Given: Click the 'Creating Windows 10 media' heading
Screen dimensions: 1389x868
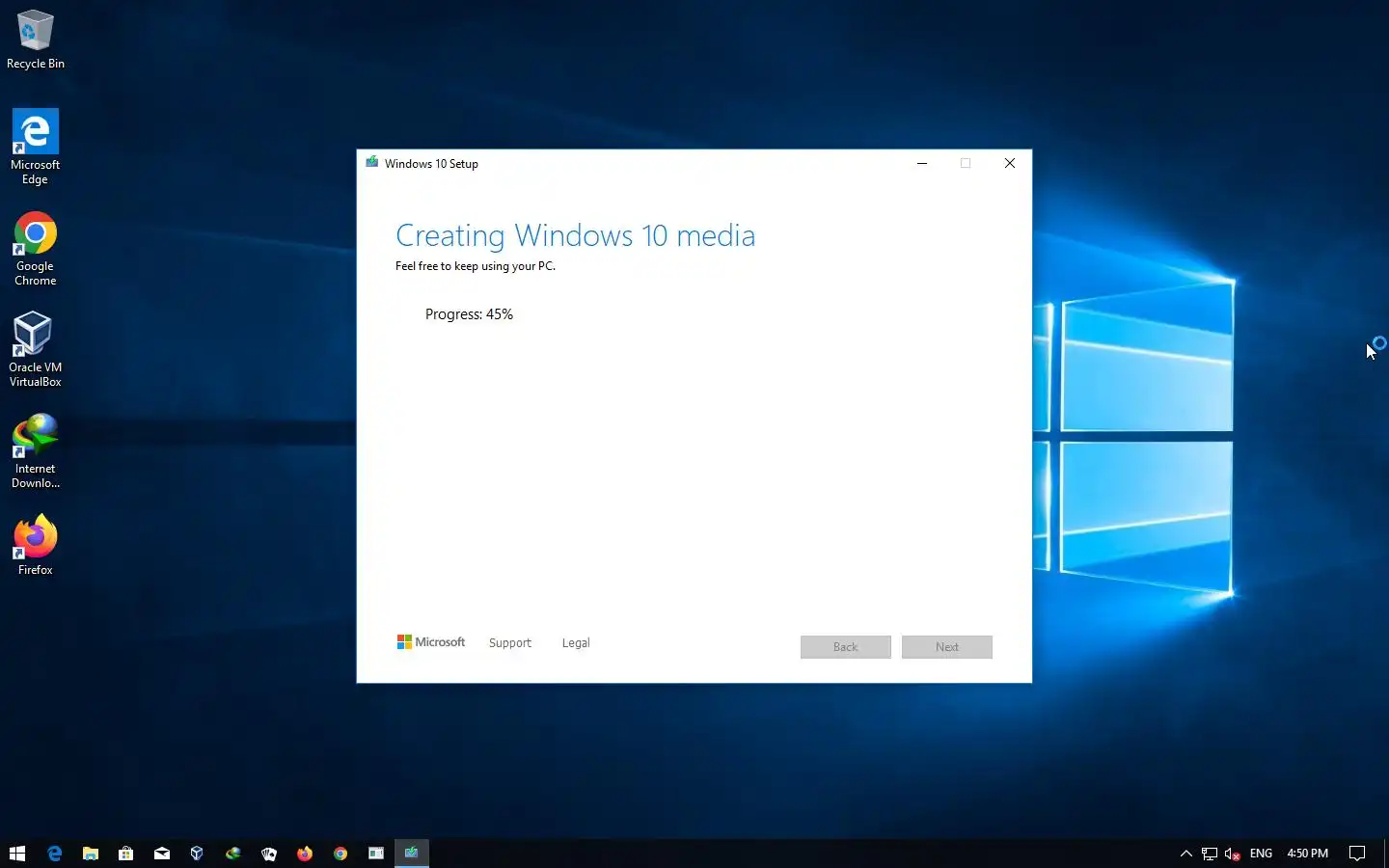Looking at the screenshot, I should point(576,235).
